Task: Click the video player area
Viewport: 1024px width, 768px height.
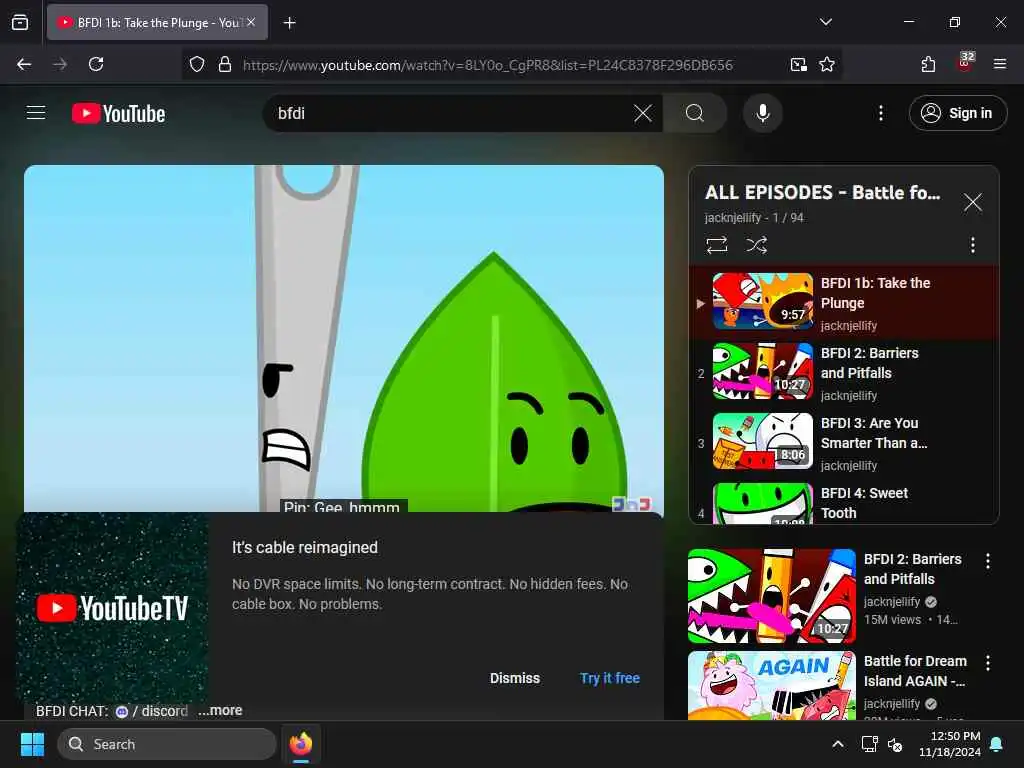Action: click(x=344, y=338)
